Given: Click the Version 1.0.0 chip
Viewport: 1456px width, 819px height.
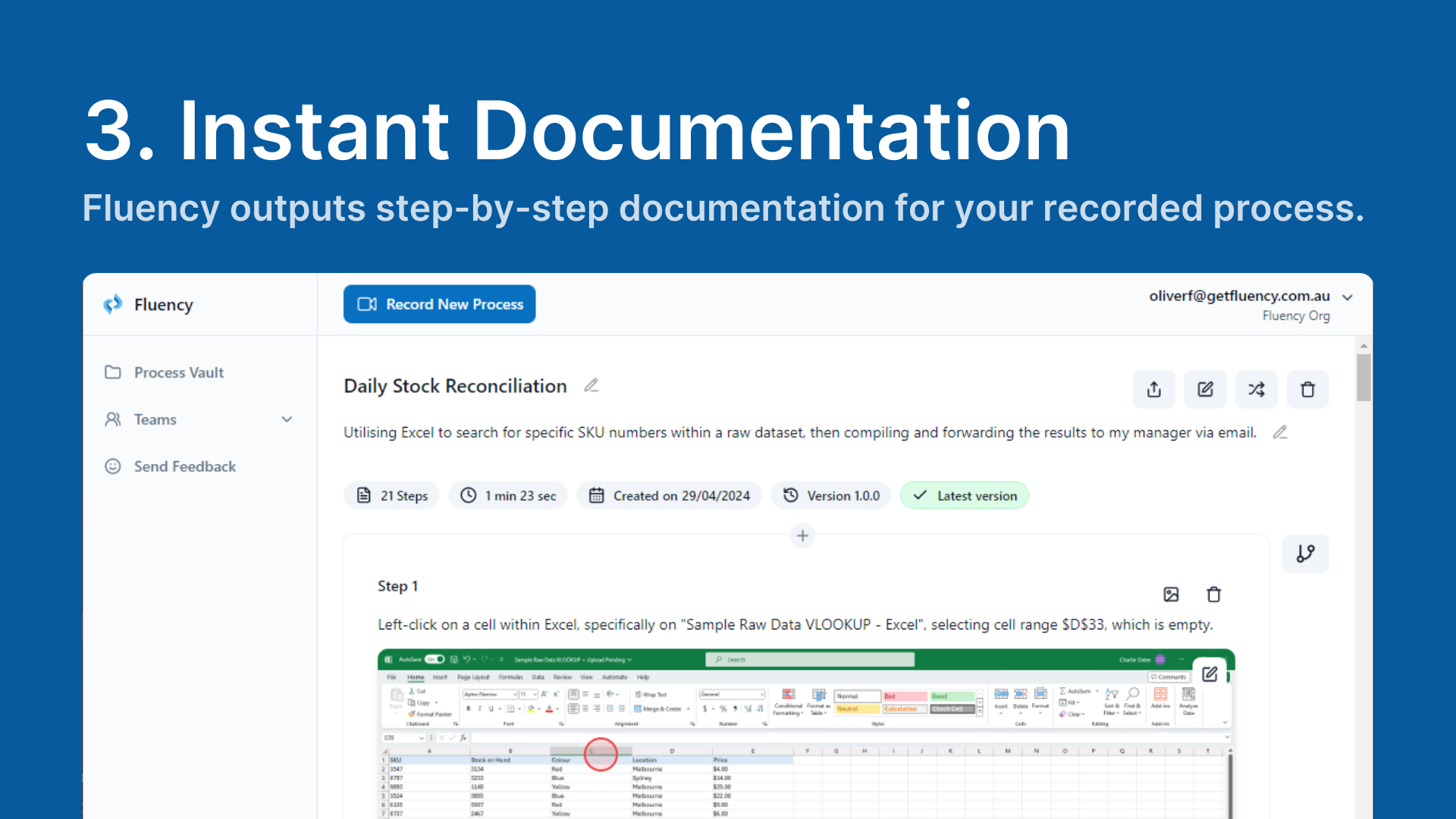Looking at the screenshot, I should [831, 496].
